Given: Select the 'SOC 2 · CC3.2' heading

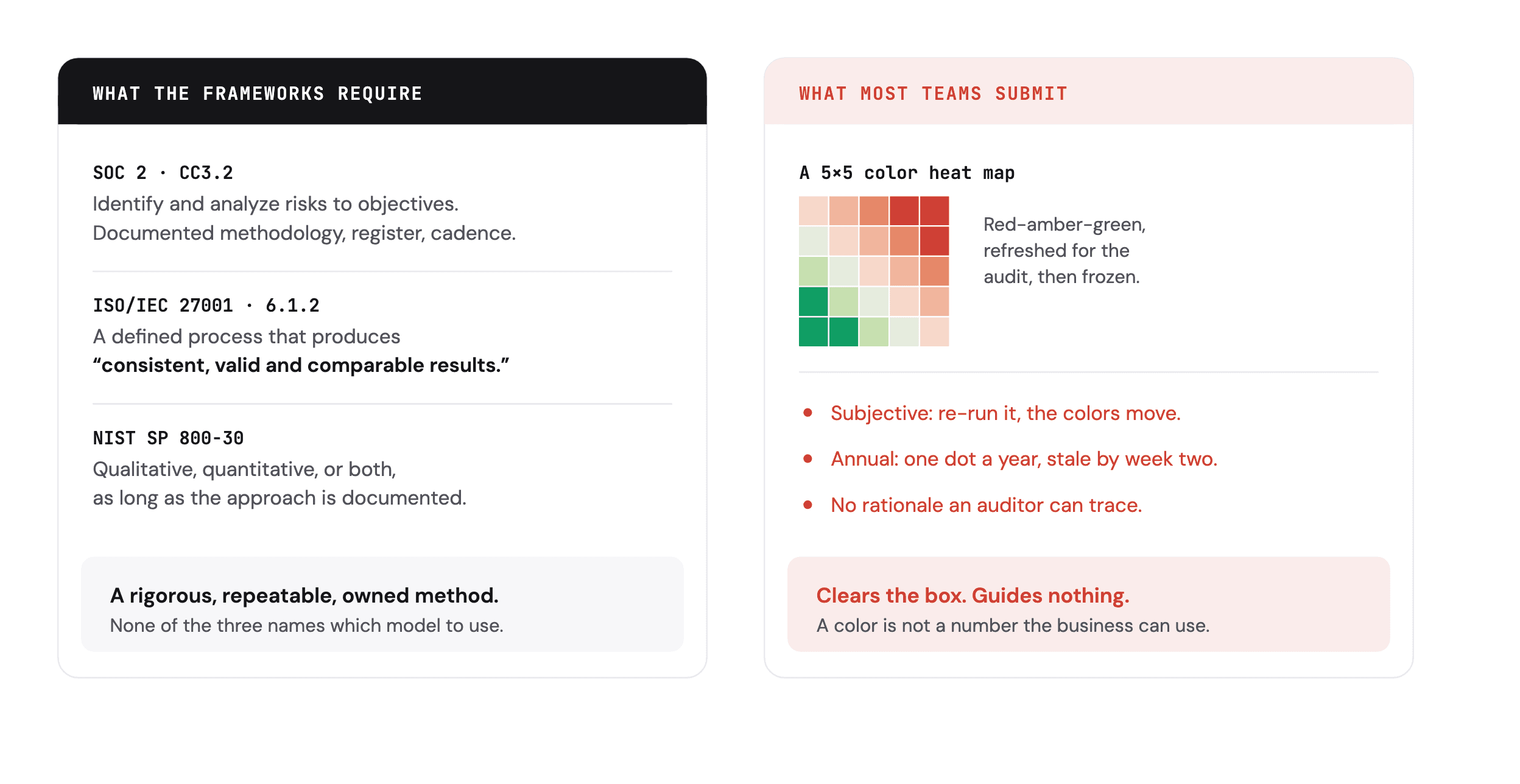Looking at the screenshot, I should coord(163,173).
